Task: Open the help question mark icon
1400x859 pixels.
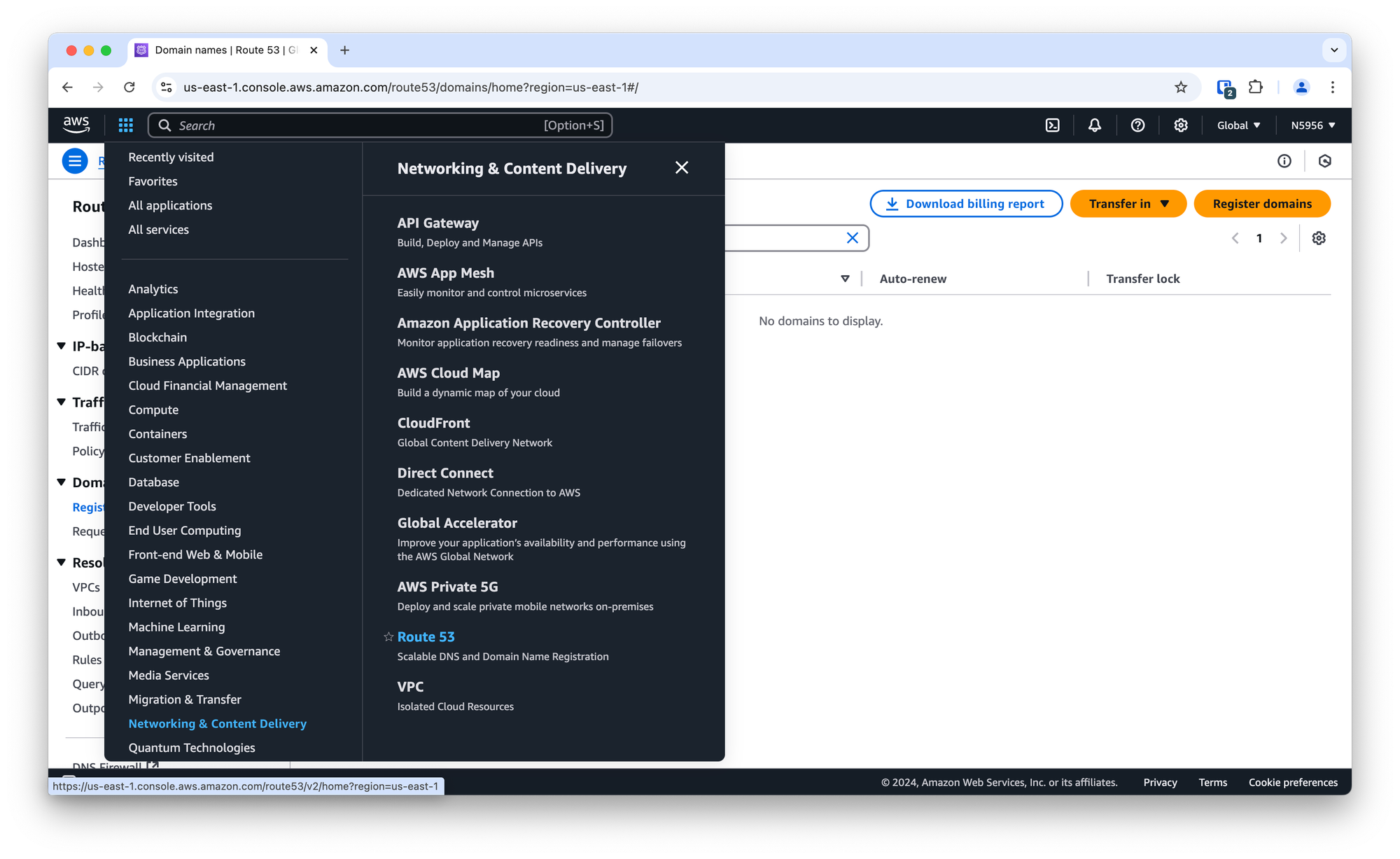Action: (1137, 125)
